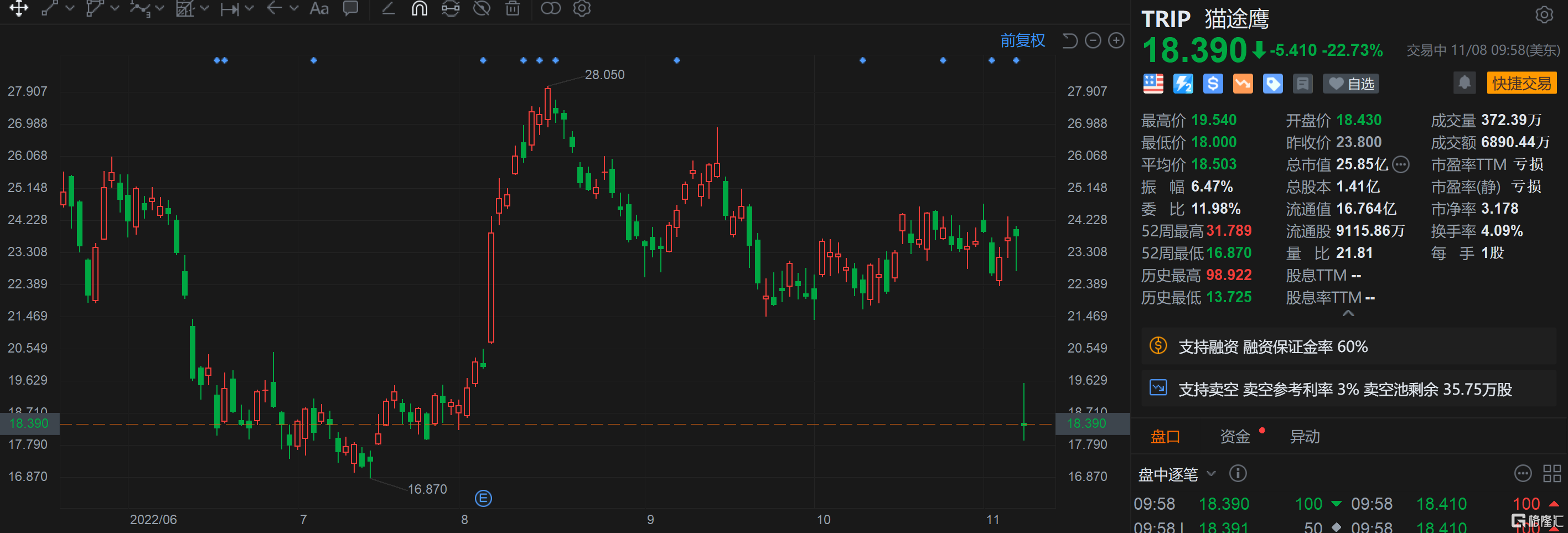Open 盘中逐笔 dropdown

tap(1177, 474)
